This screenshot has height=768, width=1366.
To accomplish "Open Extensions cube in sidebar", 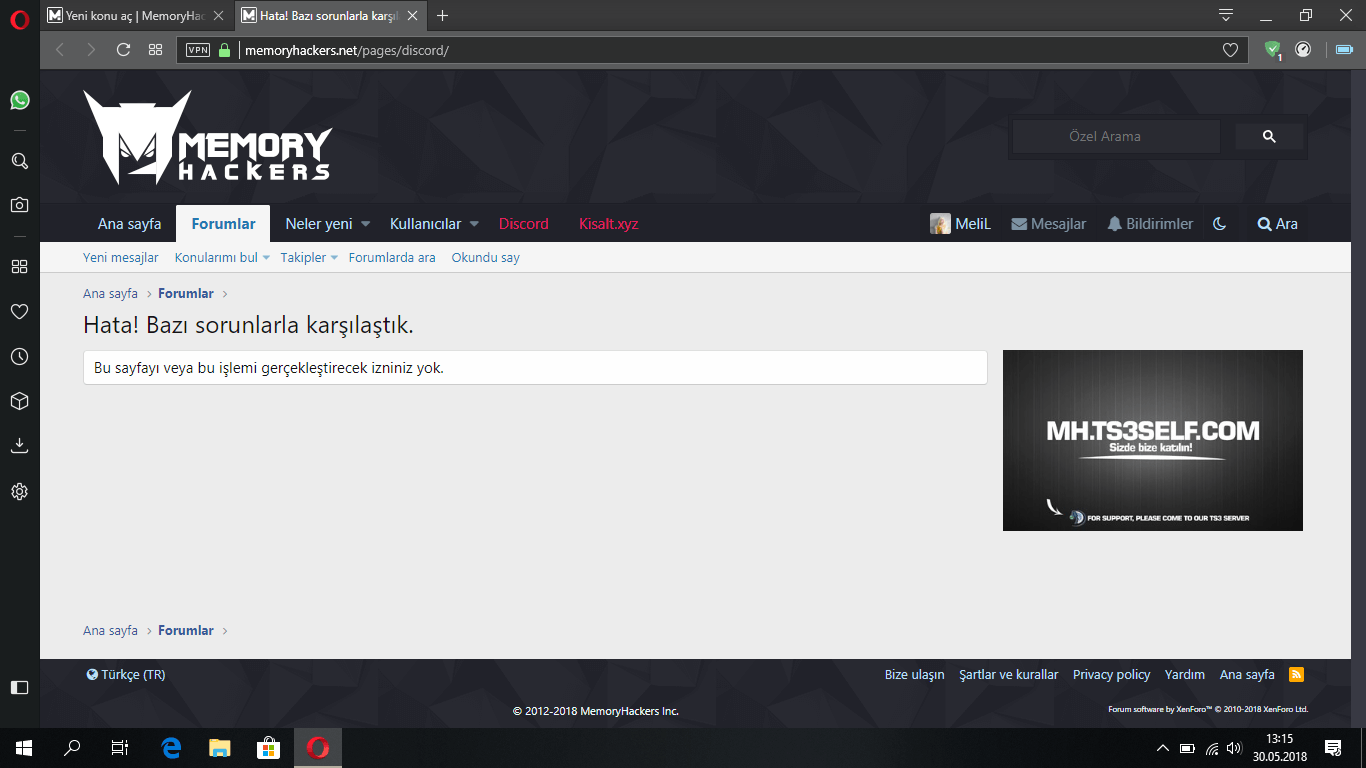I will click(19, 401).
